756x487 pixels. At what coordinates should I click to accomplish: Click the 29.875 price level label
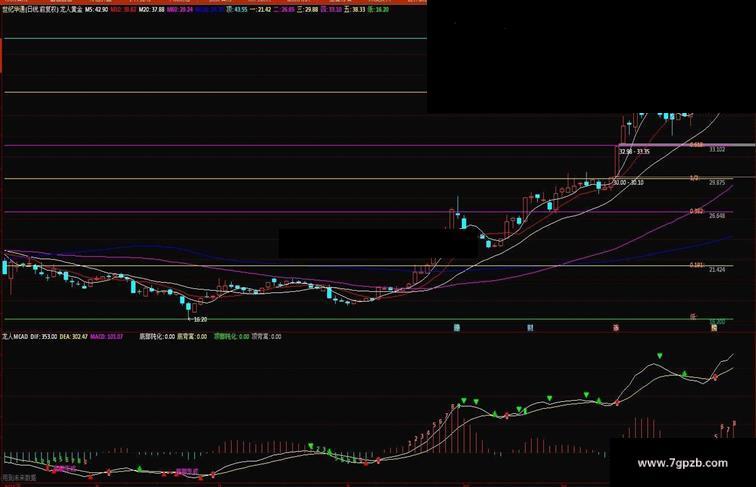point(717,183)
